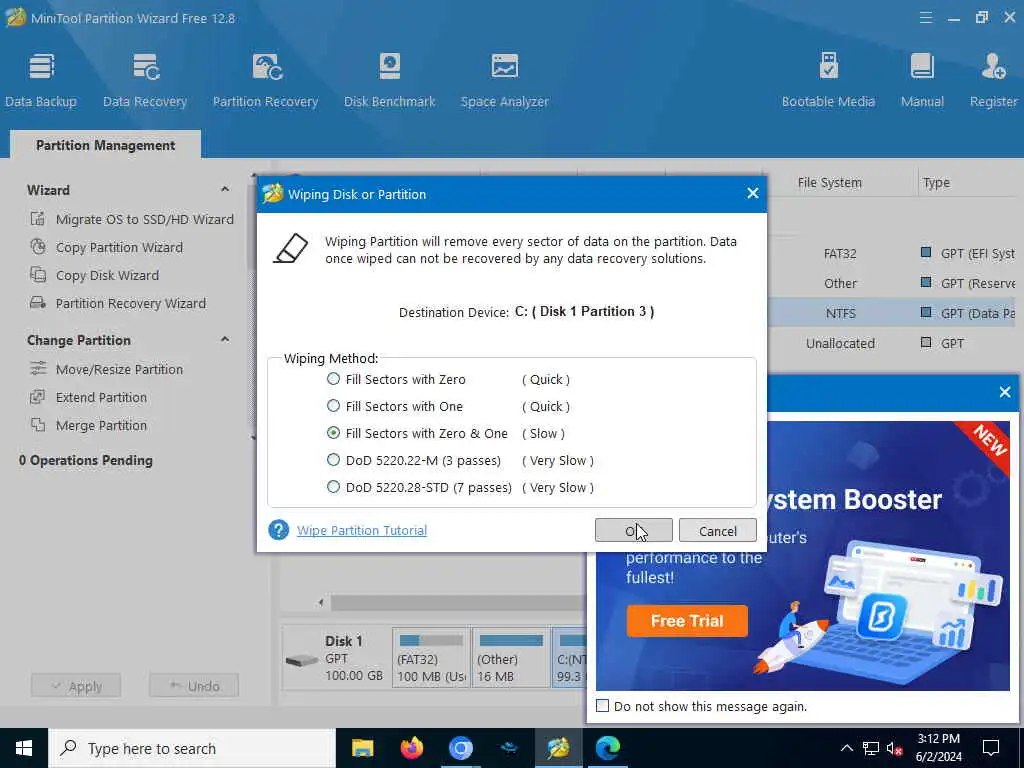The image size is (1024, 768).
Task: Create Bootable Media
Action: click(x=828, y=79)
